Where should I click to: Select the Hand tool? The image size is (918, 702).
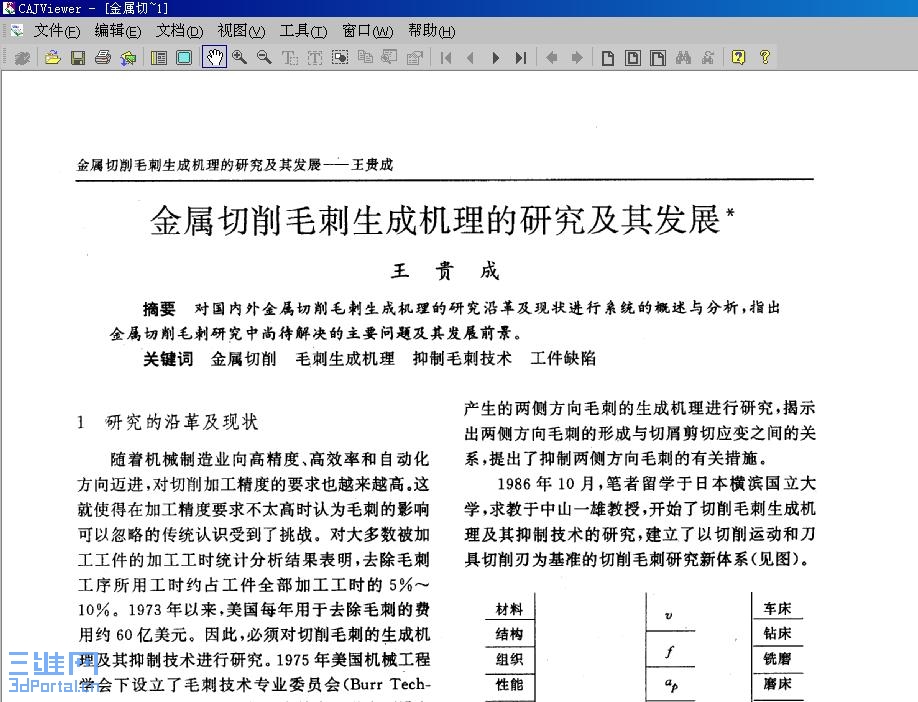(214, 57)
